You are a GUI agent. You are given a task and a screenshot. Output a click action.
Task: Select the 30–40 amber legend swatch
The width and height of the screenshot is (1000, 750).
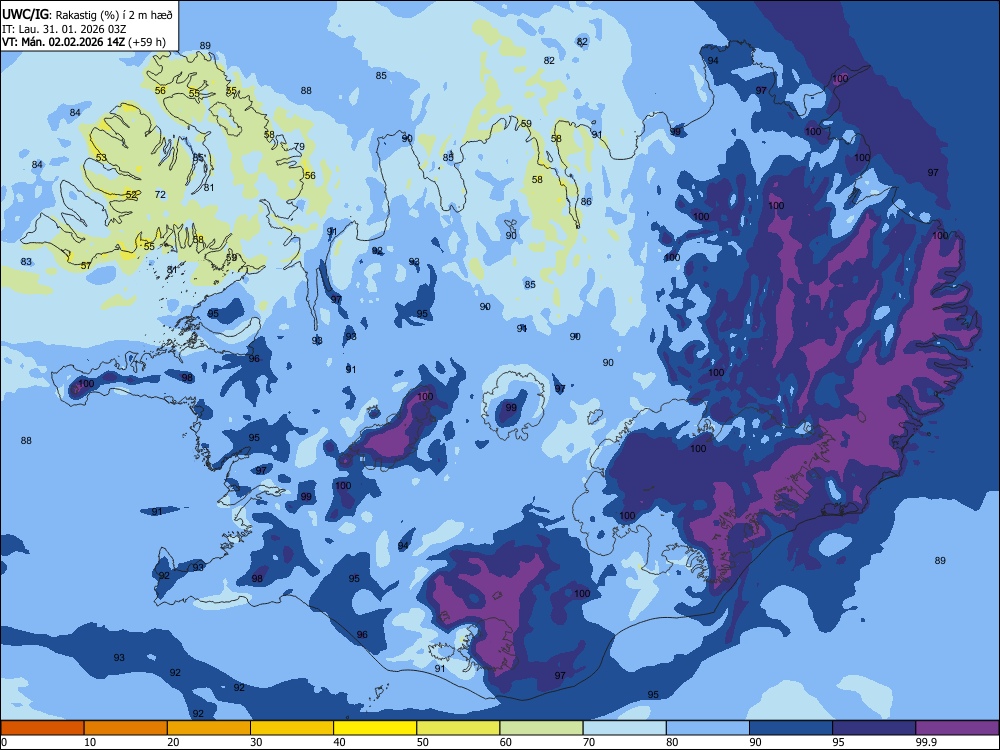point(292,728)
